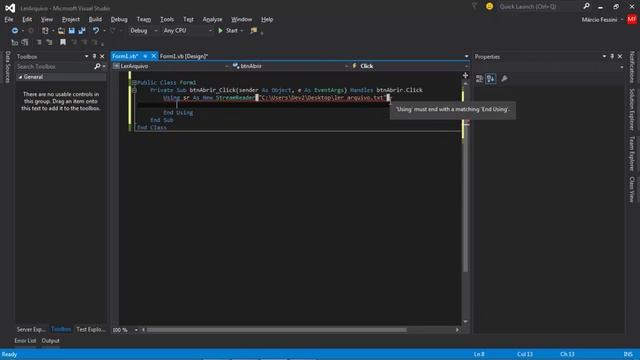Click the Toolbox search magnifier icon
The image size is (640, 360).
(97, 66)
